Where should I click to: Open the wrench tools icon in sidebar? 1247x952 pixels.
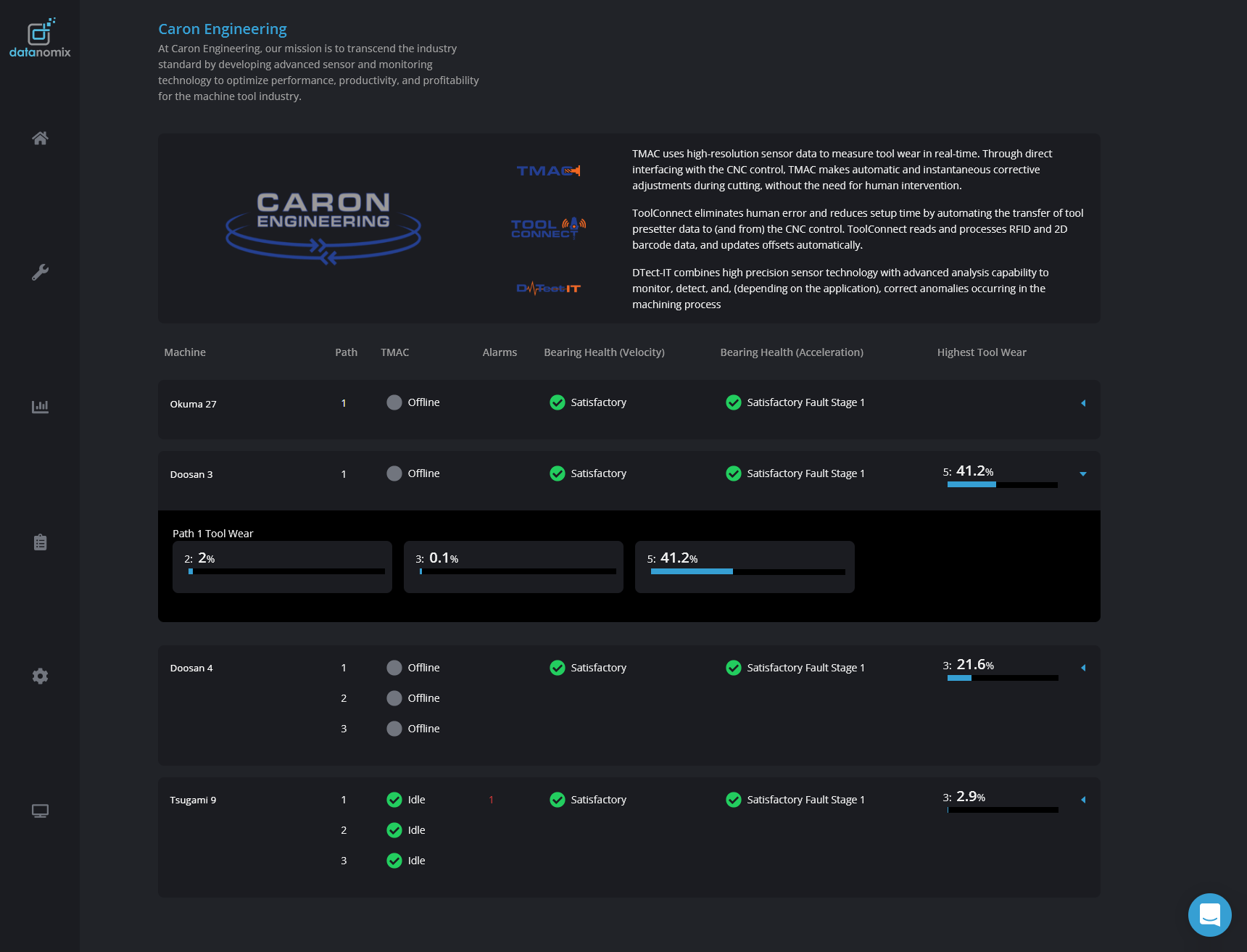tap(40, 272)
